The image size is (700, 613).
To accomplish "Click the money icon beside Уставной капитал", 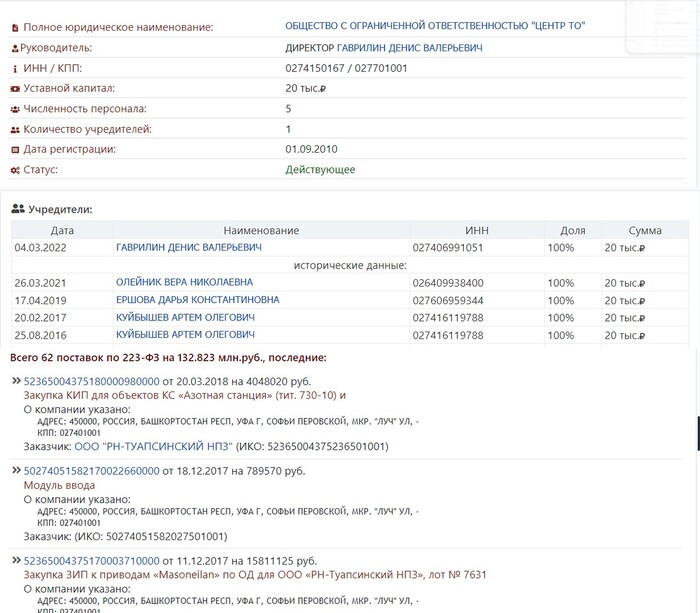I will click(x=14, y=89).
